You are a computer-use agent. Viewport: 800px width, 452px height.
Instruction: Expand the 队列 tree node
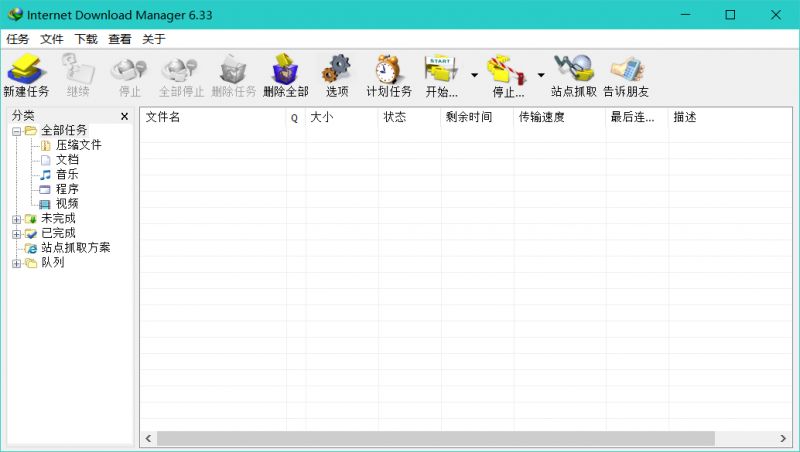pyautogui.click(x=16, y=263)
